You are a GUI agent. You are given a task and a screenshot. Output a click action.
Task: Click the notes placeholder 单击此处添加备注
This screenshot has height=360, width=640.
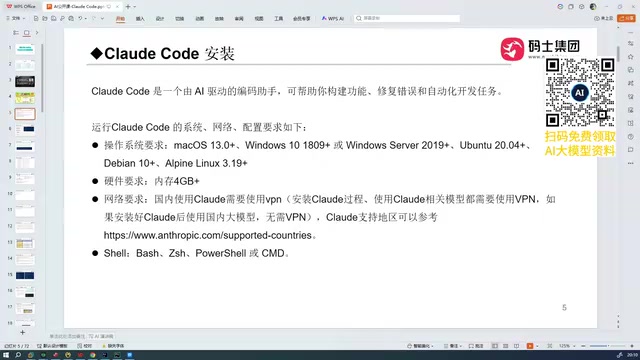tap(67, 336)
